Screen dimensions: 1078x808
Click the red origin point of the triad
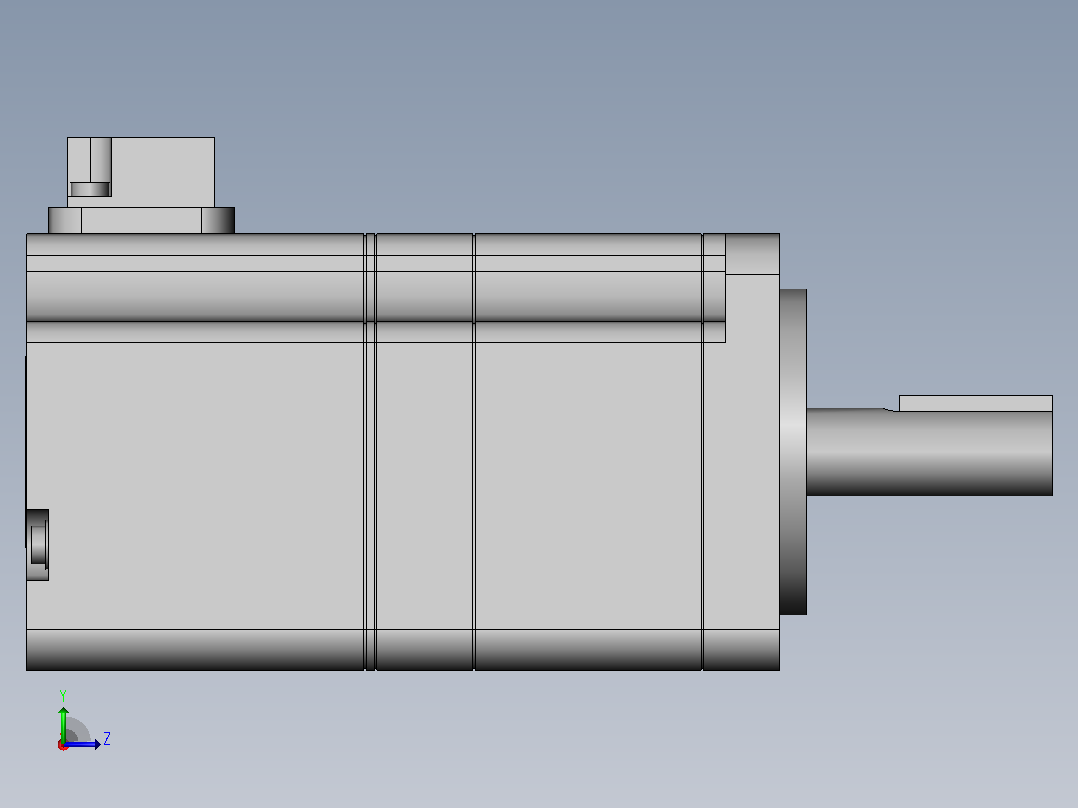(63, 745)
